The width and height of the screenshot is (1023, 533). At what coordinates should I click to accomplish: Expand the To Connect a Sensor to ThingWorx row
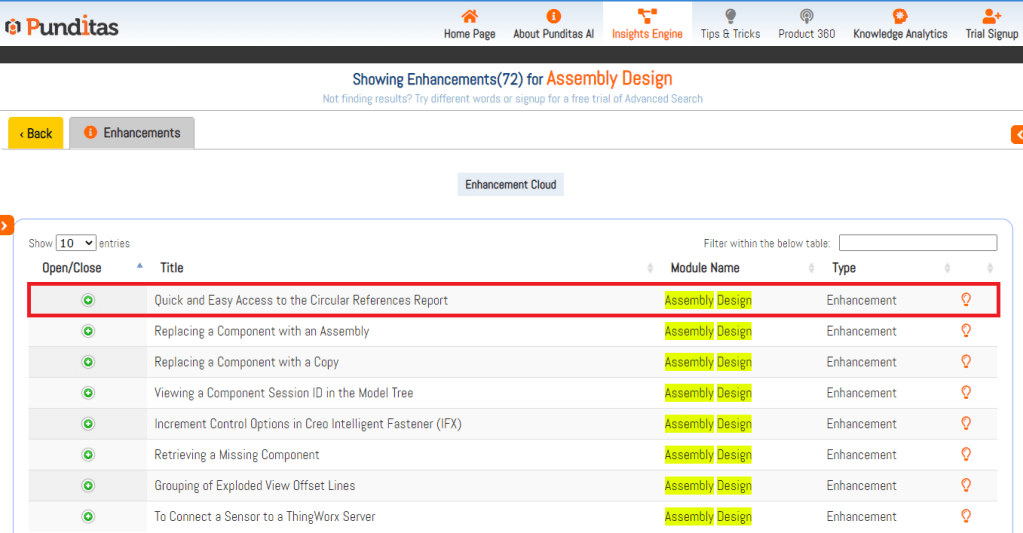(88, 517)
